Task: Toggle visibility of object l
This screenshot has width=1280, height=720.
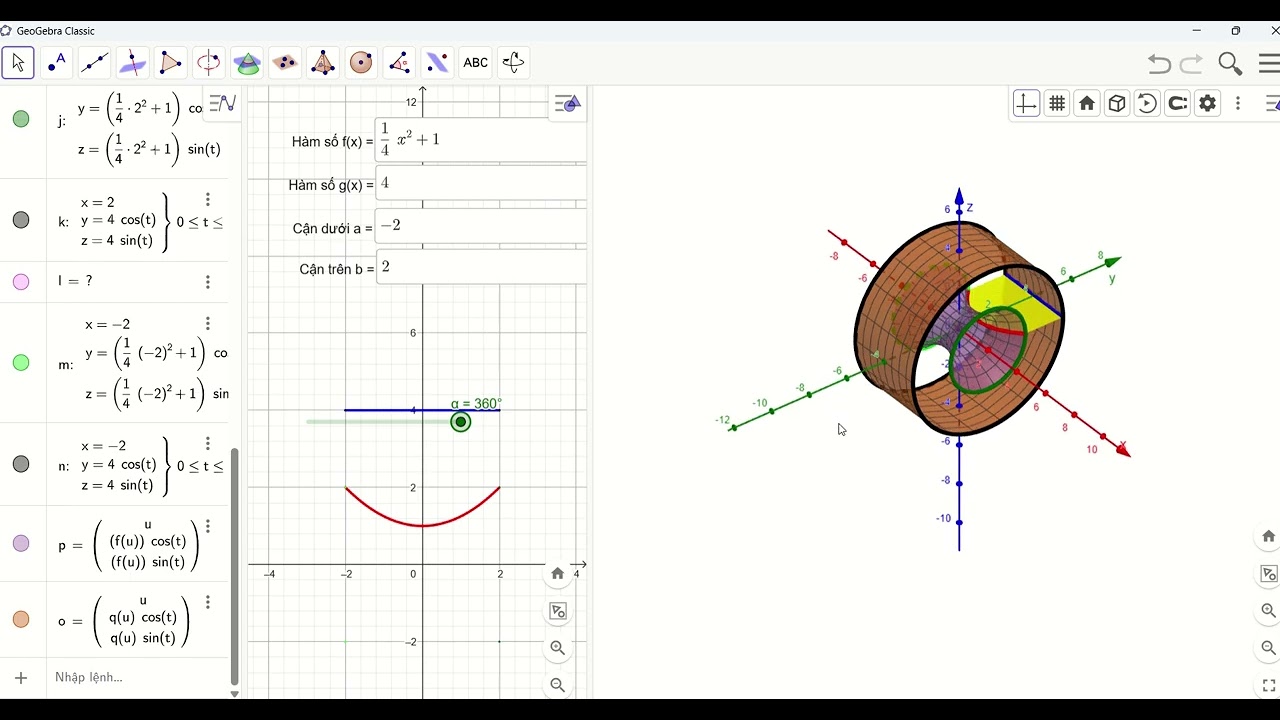Action: point(21,282)
